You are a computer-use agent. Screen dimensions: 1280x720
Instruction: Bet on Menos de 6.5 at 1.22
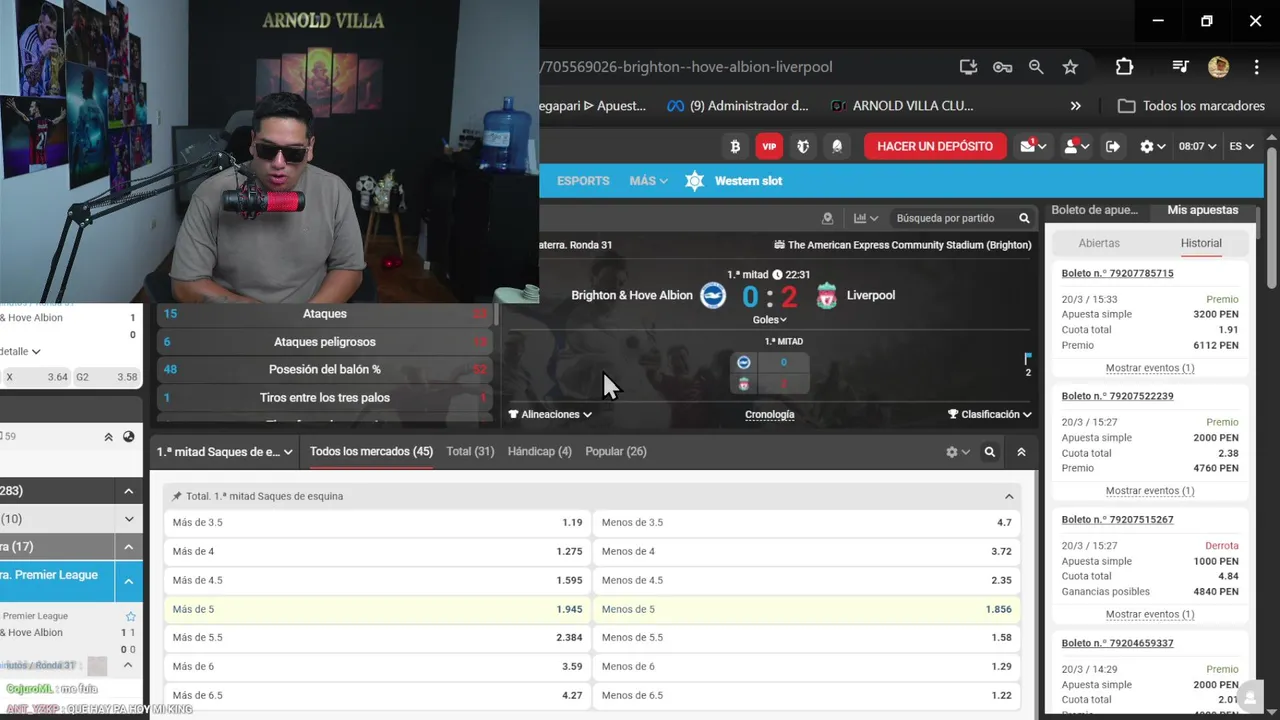(807, 695)
